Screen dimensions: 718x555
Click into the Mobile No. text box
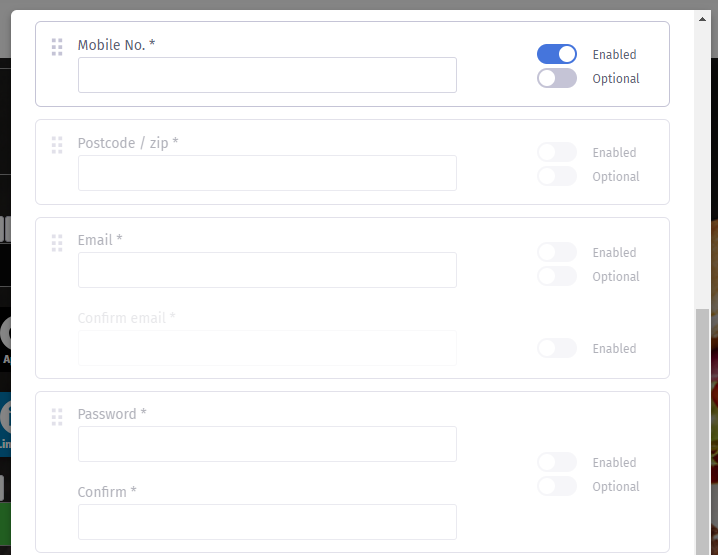(x=267, y=75)
